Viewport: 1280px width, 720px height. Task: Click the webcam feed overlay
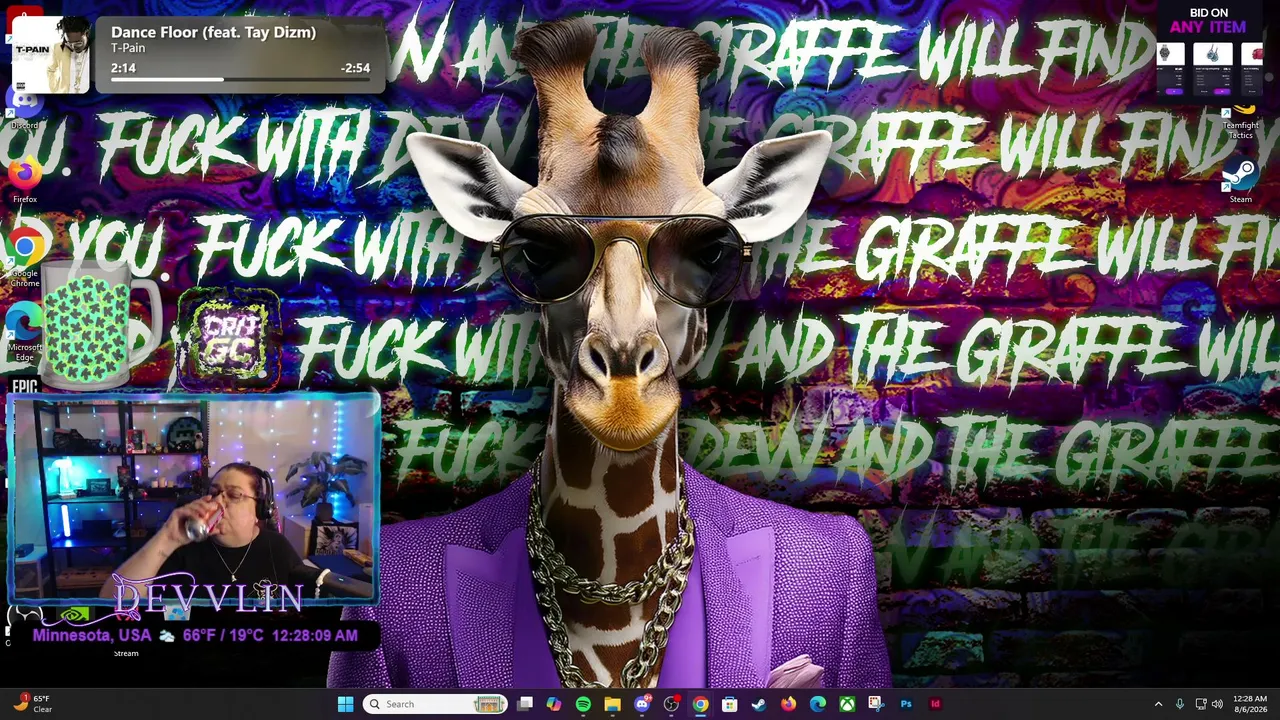(193, 500)
